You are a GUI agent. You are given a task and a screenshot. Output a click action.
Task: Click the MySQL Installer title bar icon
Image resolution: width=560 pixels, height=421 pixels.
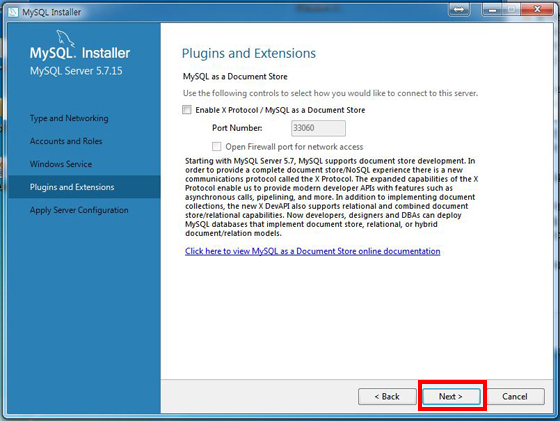[x=13, y=12]
